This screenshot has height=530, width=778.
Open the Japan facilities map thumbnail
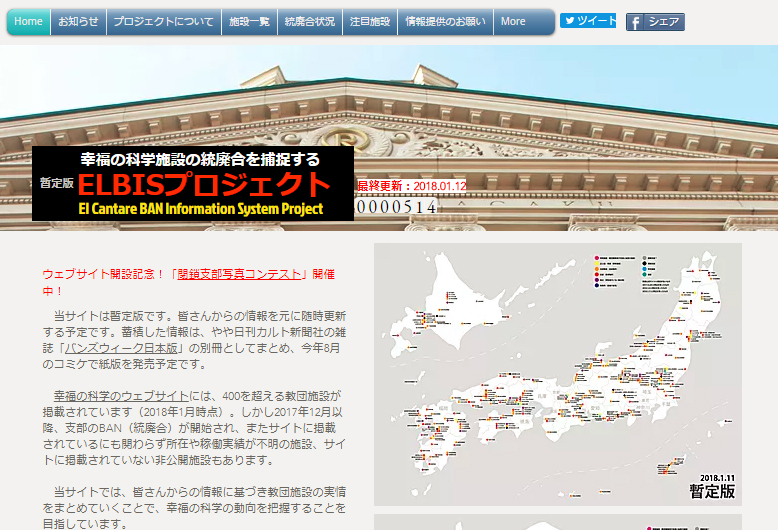(x=558, y=374)
